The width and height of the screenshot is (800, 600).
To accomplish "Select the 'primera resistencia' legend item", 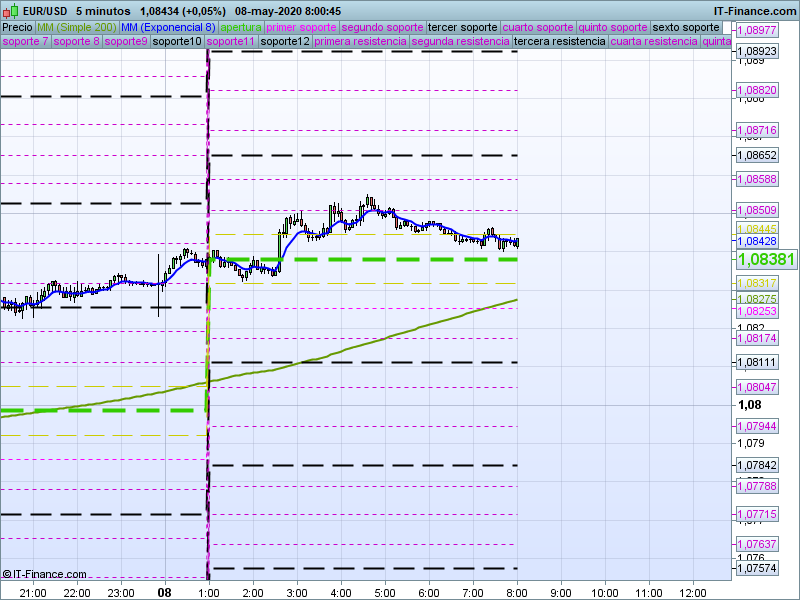I will (x=360, y=42).
